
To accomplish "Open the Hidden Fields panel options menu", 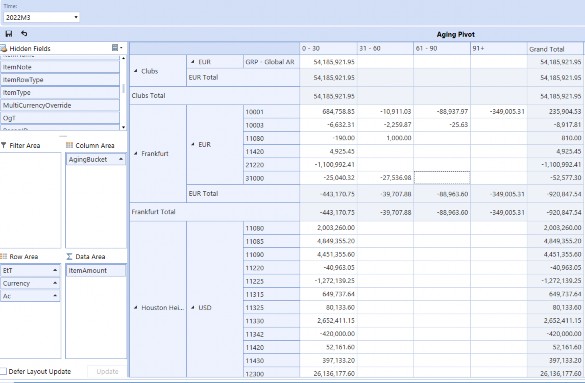I will 118,48.
